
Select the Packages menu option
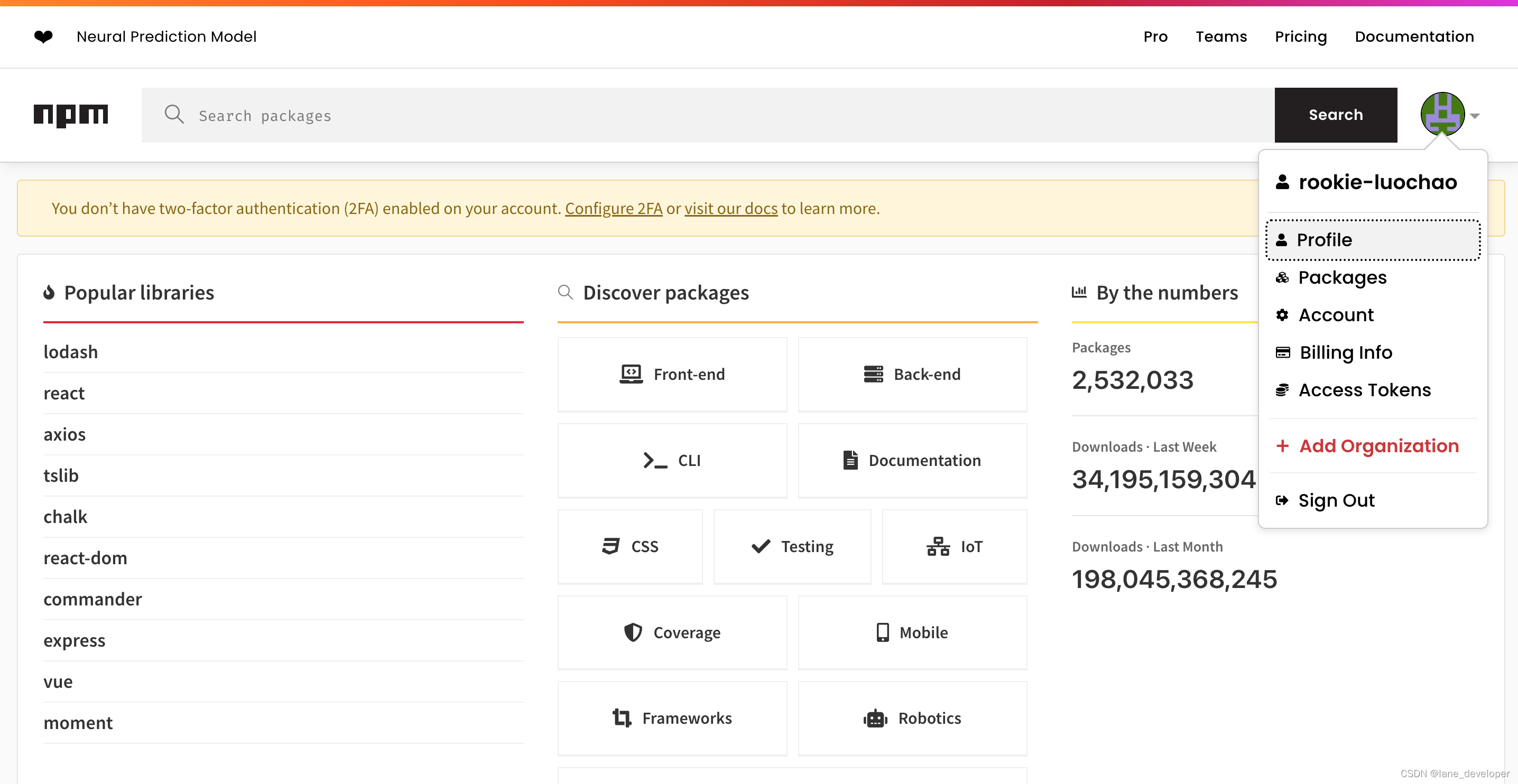click(x=1342, y=277)
